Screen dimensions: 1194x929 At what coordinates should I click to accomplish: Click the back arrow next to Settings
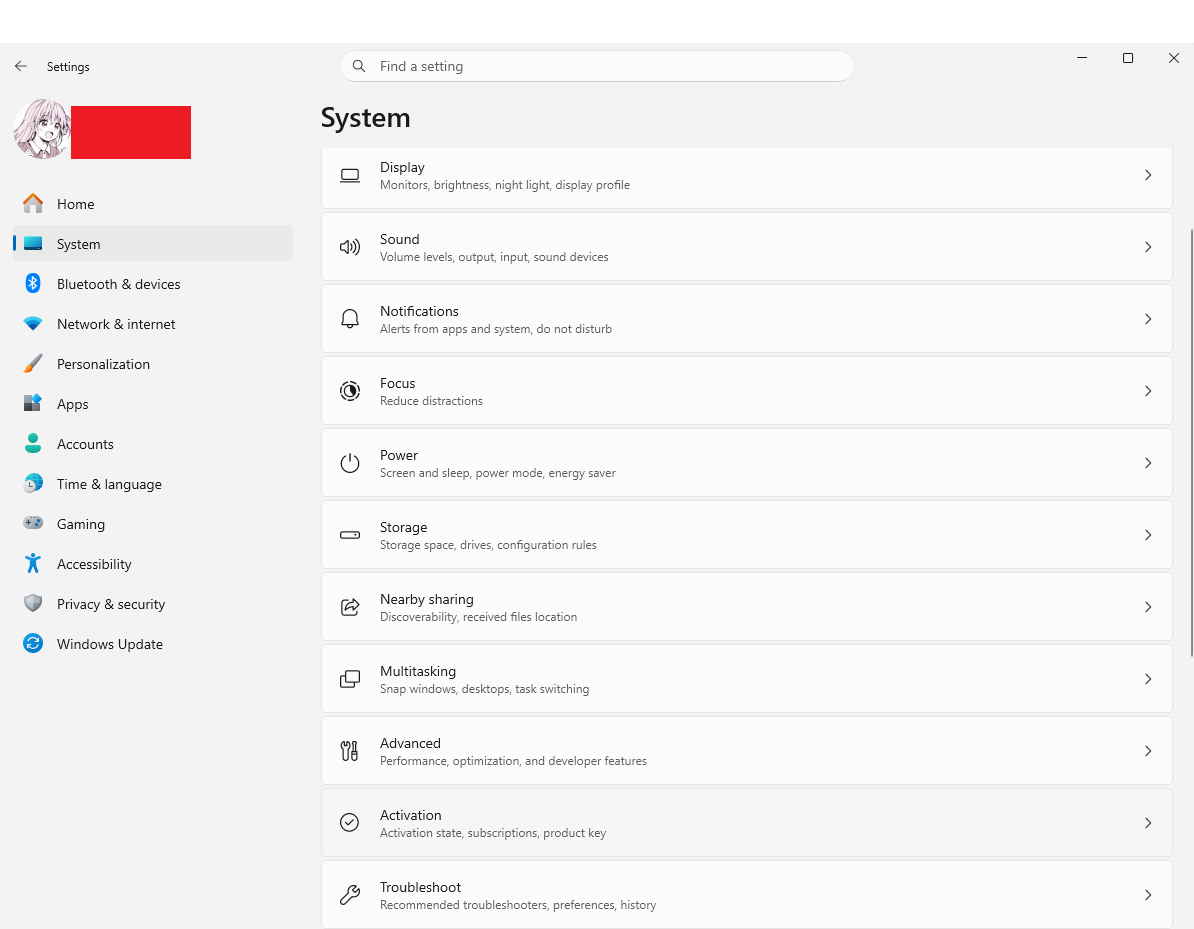pos(21,66)
